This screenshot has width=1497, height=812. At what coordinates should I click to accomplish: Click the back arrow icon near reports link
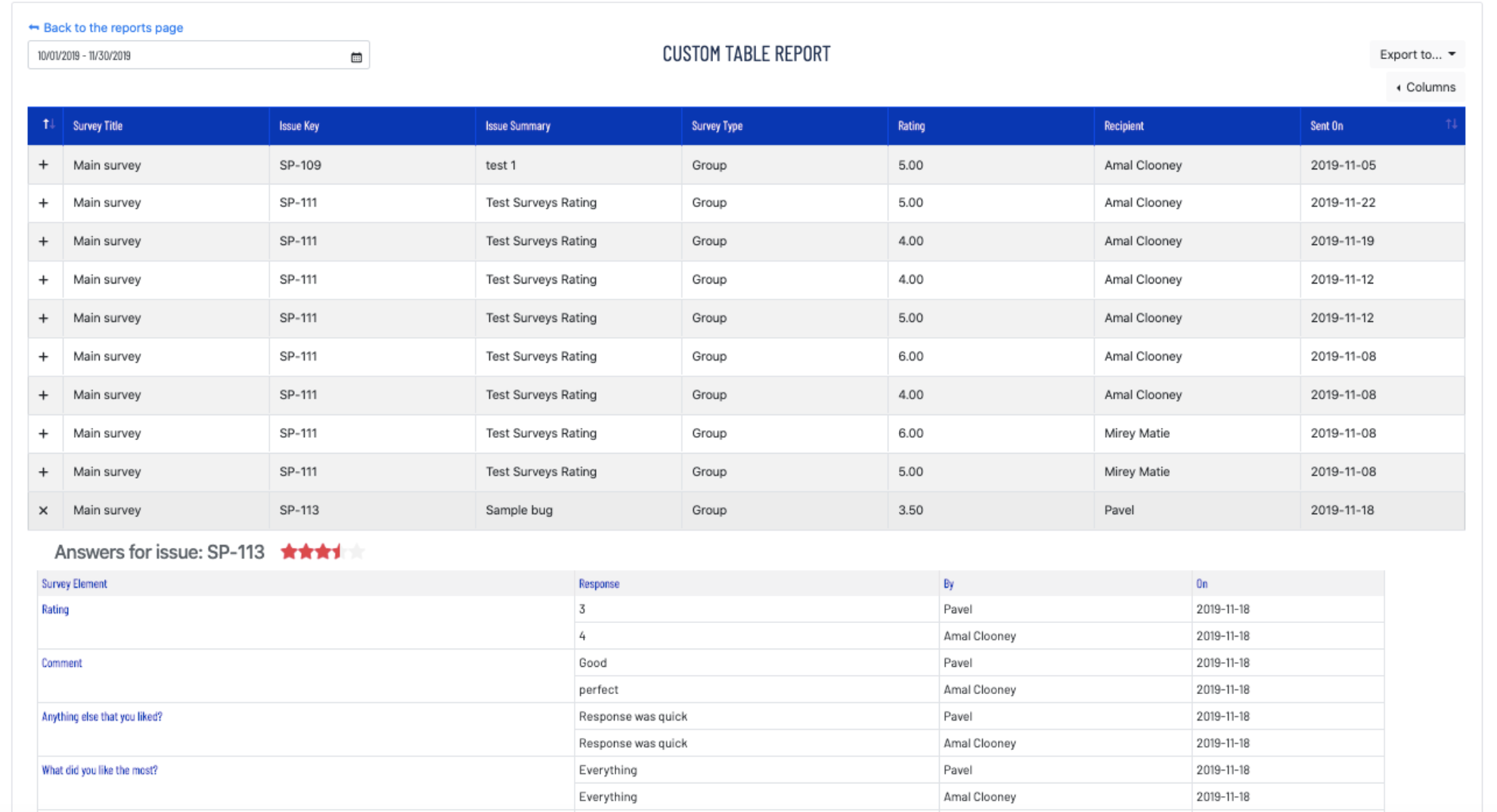pos(33,27)
